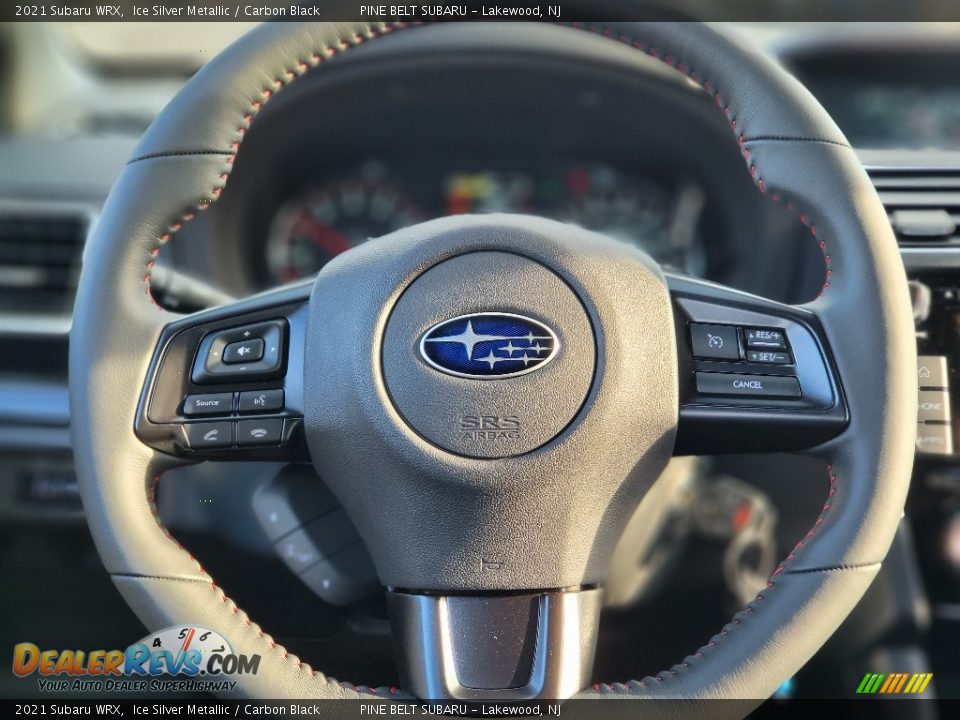The width and height of the screenshot is (960, 720).
Task: Tap the CANCEL cruise button
Action: [748, 384]
